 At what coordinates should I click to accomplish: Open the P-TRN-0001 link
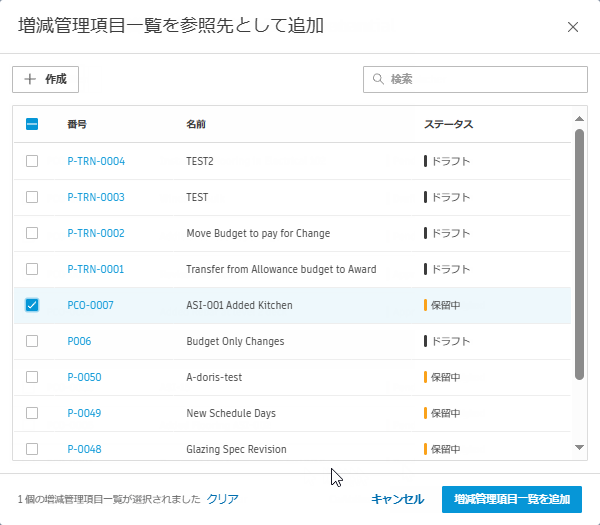point(96,269)
